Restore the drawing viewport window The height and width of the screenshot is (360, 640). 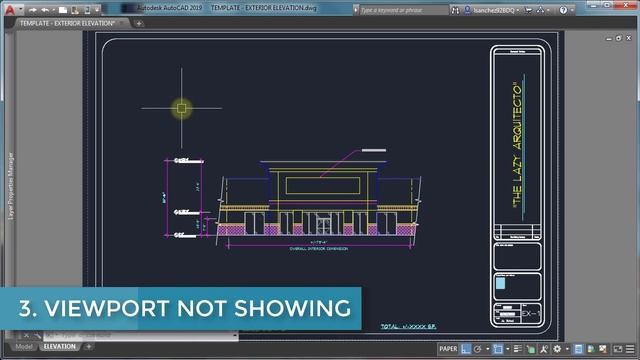[618, 38]
